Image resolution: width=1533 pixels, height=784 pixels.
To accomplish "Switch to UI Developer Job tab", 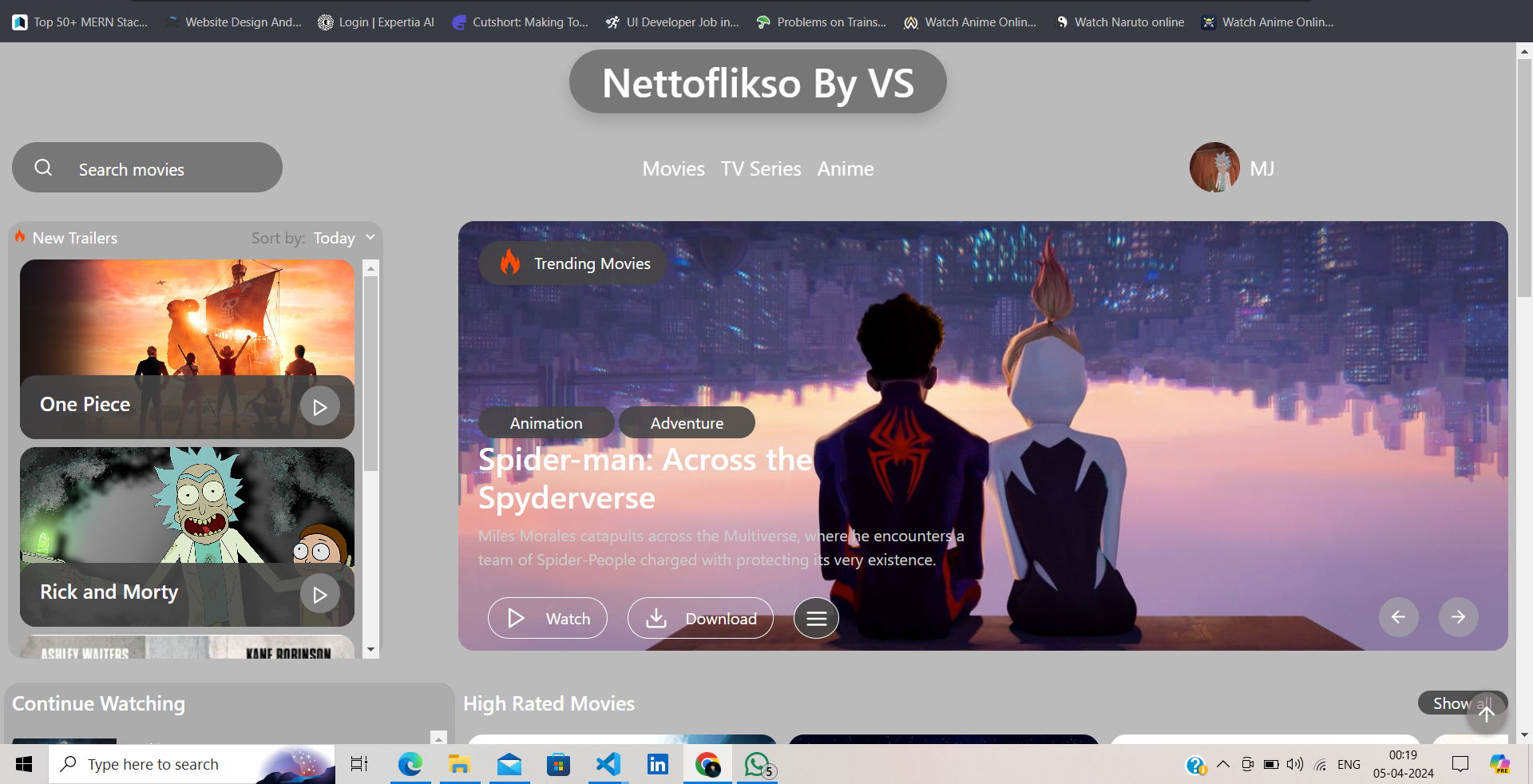I will coord(672,22).
